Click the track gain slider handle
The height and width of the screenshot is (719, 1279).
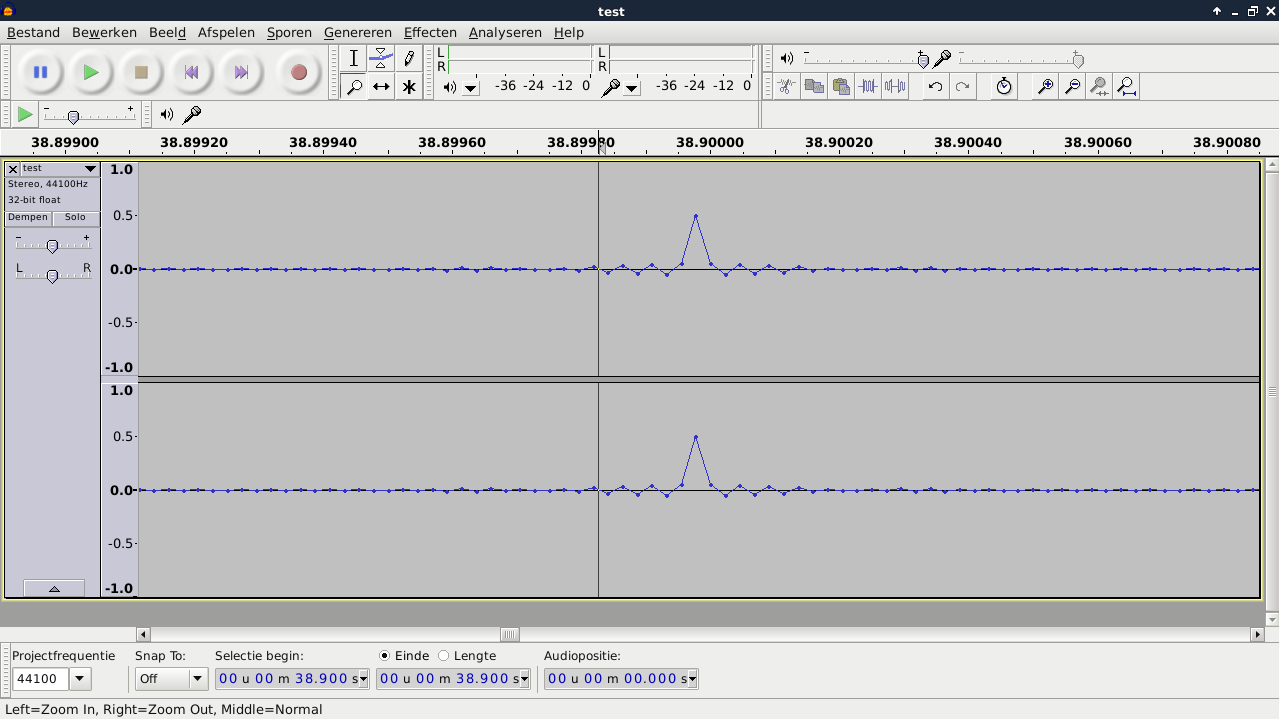(x=52, y=245)
